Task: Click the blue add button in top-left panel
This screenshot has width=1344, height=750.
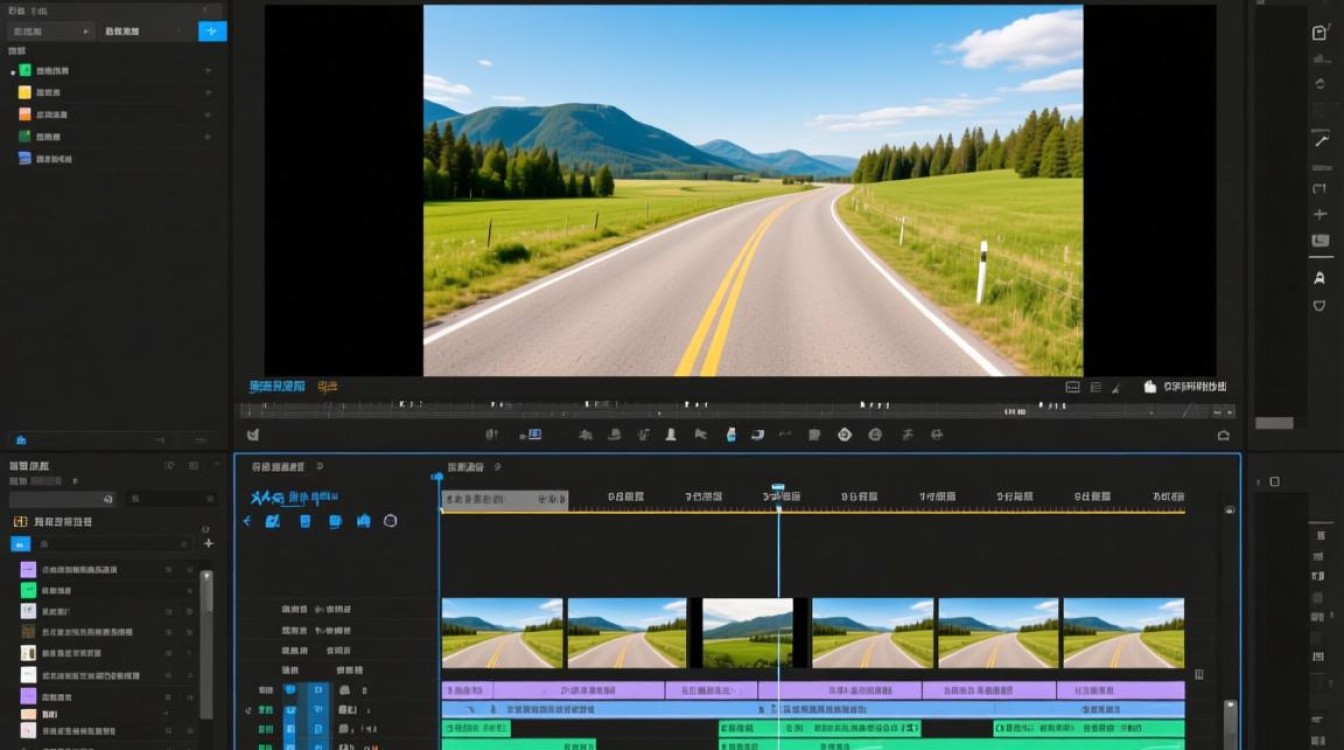Action: pos(212,31)
